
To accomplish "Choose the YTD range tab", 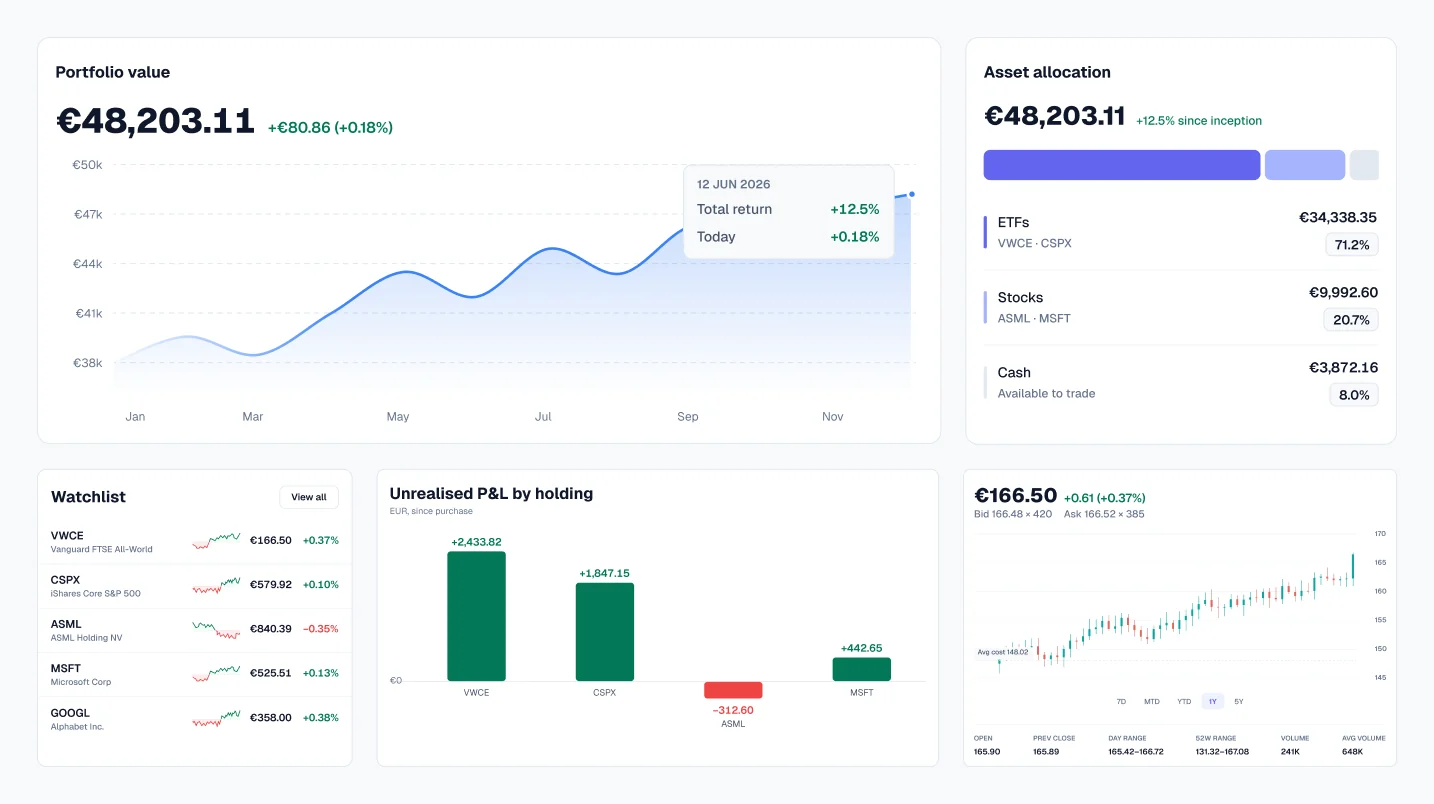I will point(1184,702).
